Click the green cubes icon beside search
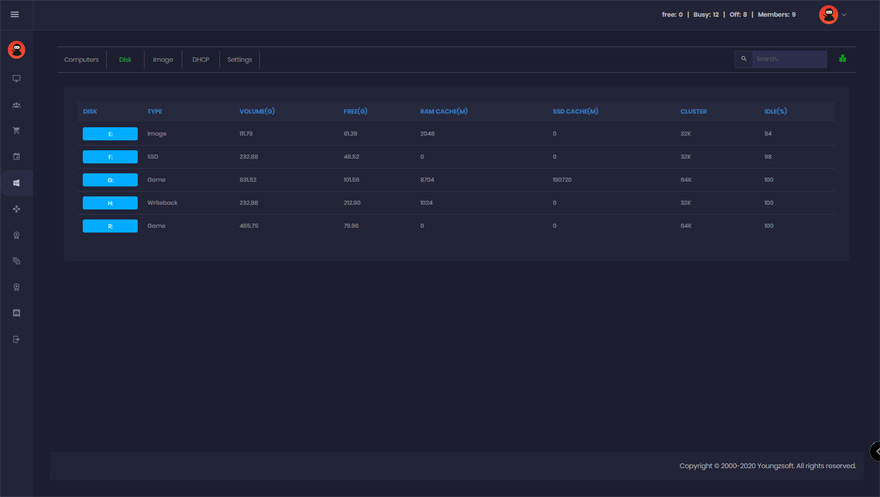This screenshot has width=880, height=497. click(x=842, y=59)
